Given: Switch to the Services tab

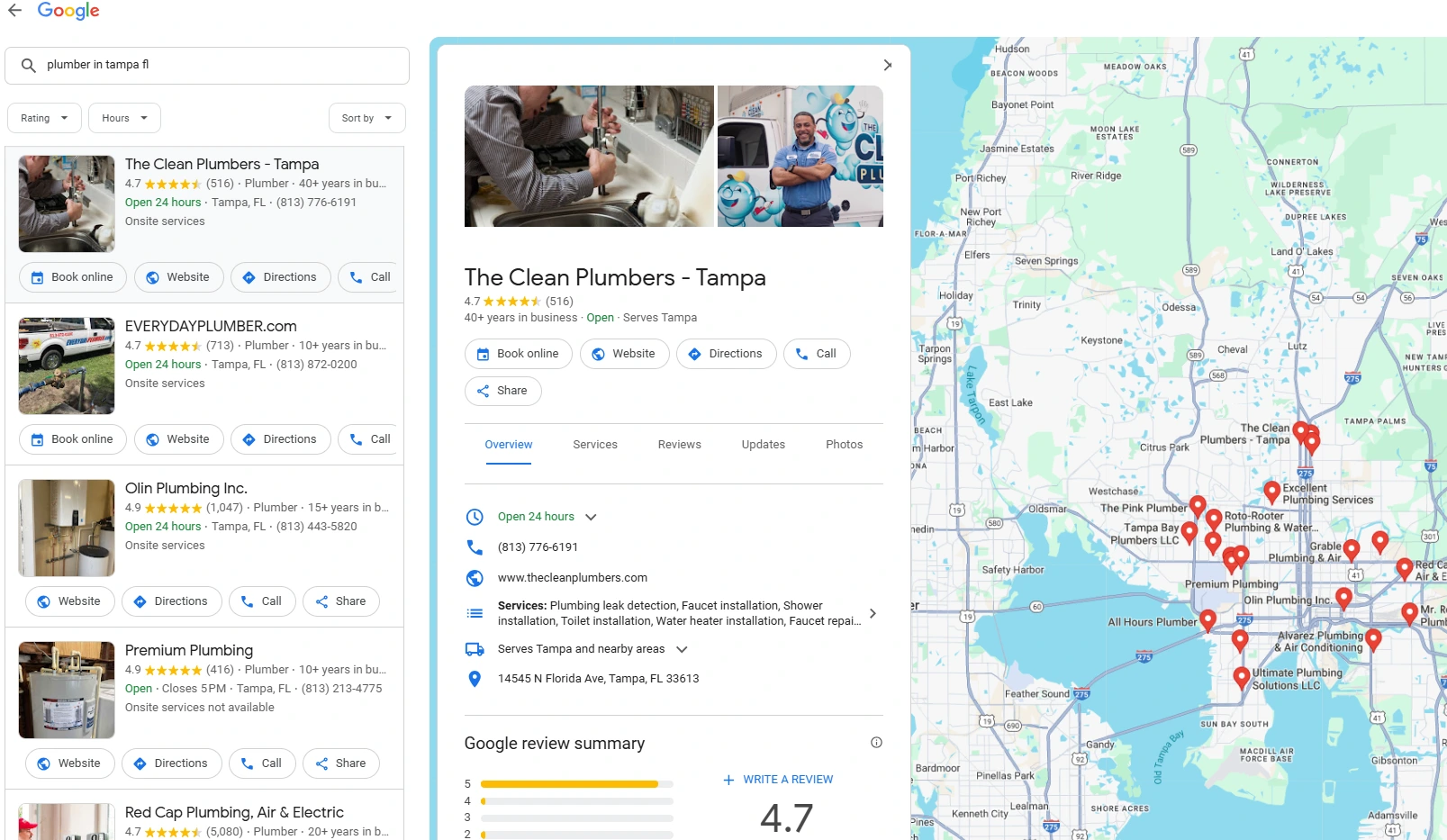Looking at the screenshot, I should (x=595, y=445).
